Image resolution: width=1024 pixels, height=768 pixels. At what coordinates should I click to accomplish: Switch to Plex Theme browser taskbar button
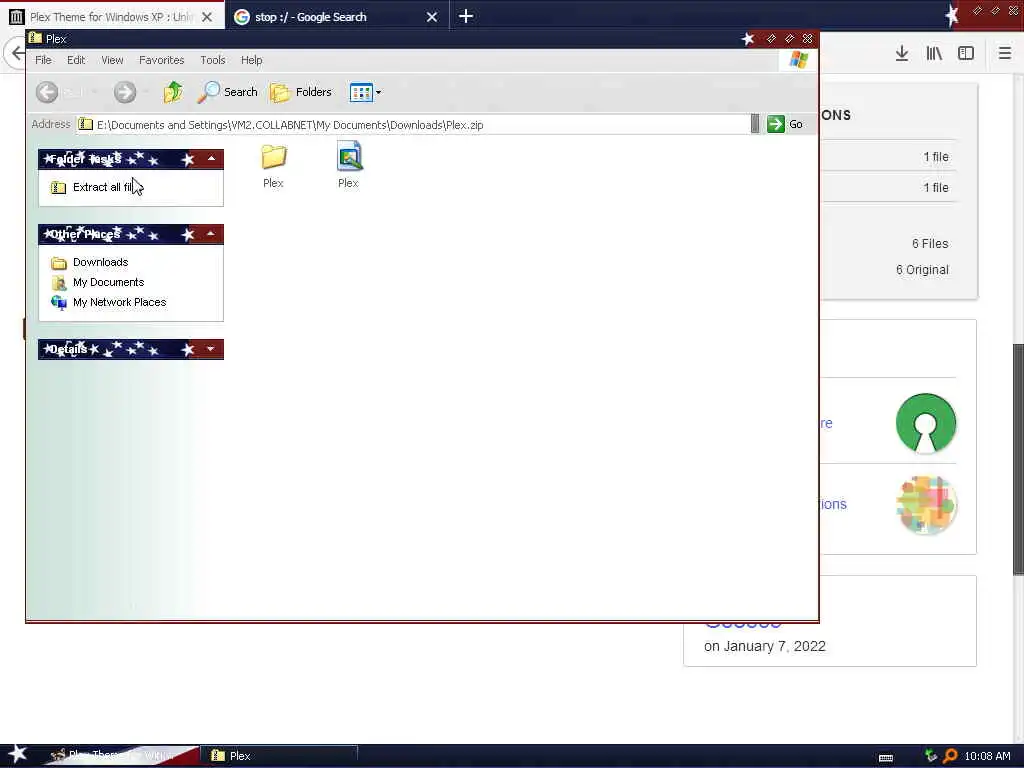point(121,756)
